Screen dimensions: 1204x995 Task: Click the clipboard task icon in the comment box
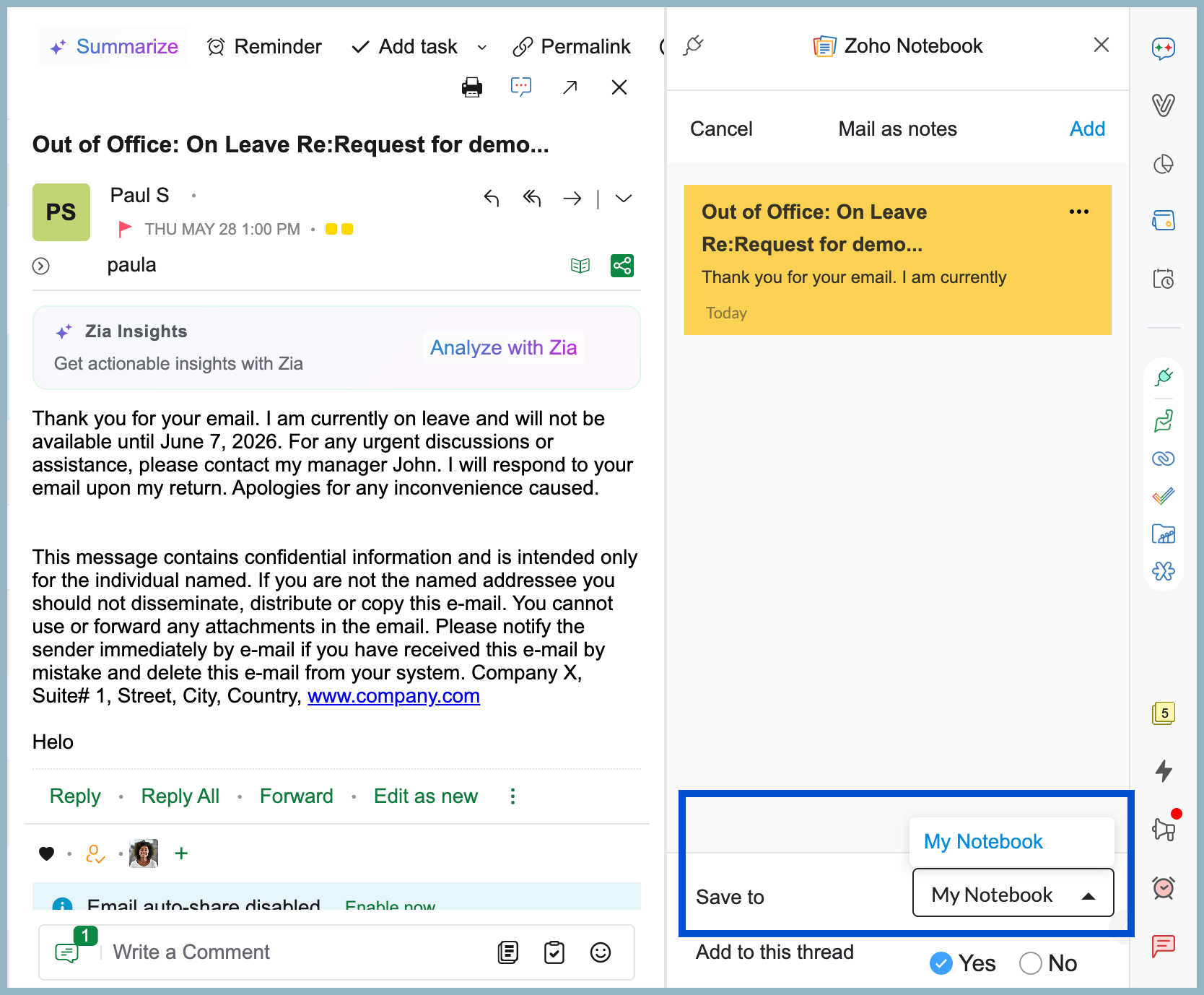554,952
